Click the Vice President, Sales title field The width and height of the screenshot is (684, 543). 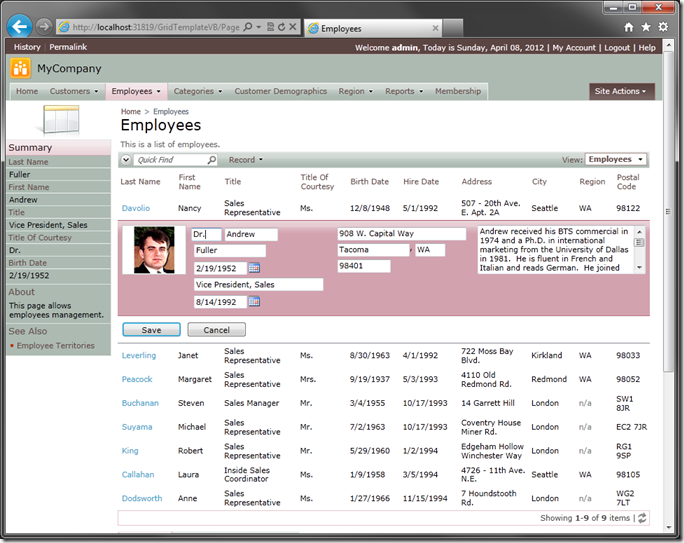tap(258, 285)
